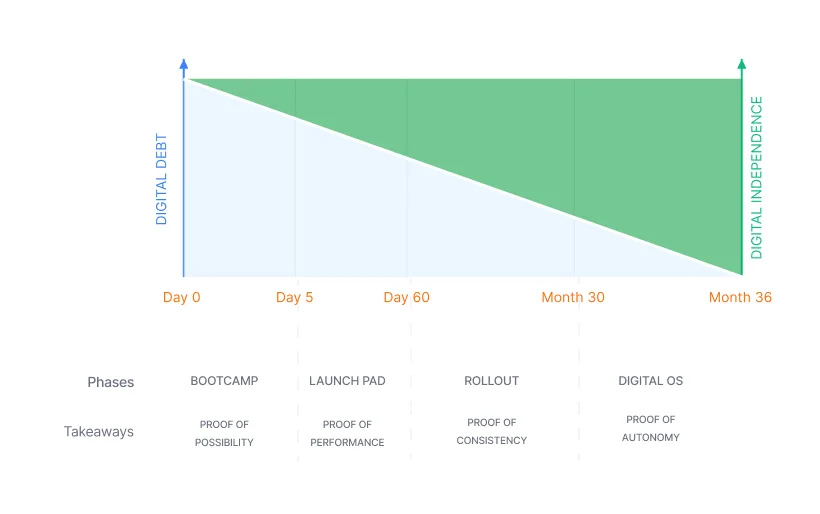The height and width of the screenshot is (514, 820).
Task: Click the Day 0 timeline marker
Action: tap(182, 297)
